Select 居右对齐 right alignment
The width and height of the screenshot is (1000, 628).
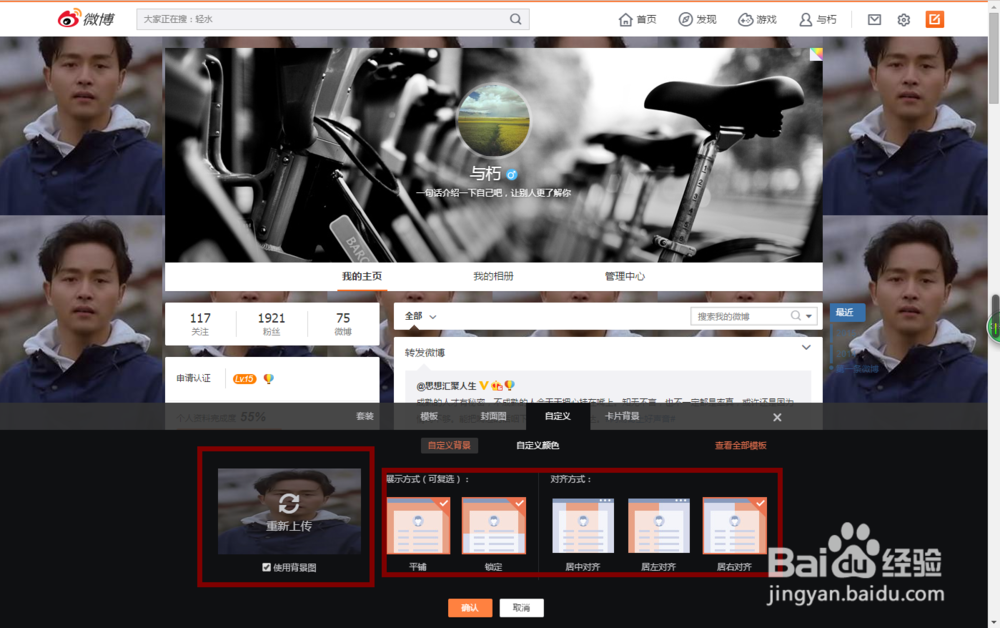pos(734,525)
